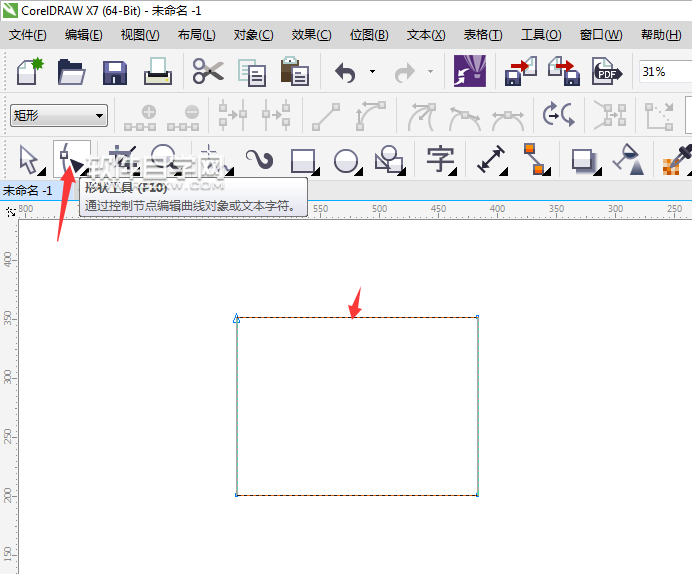
Task: Select the Color Eyedropper tool
Action: pos(677,160)
